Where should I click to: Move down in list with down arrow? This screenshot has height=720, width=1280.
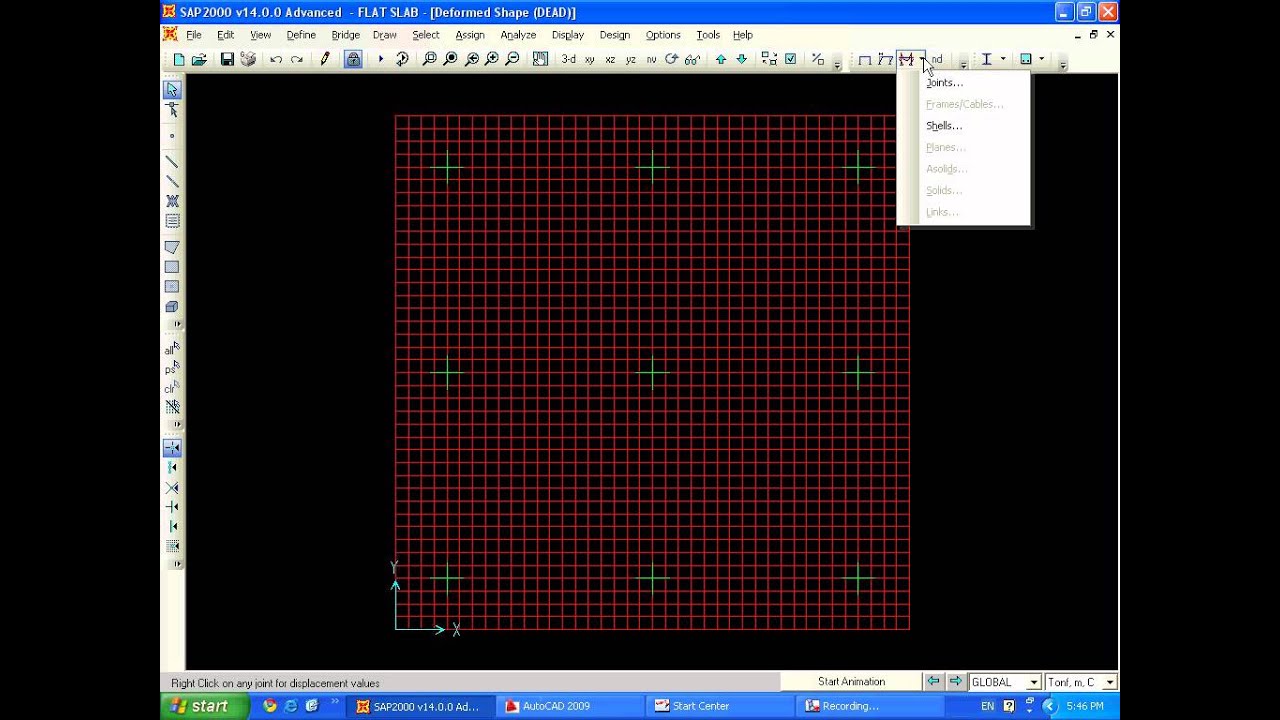tap(741, 60)
